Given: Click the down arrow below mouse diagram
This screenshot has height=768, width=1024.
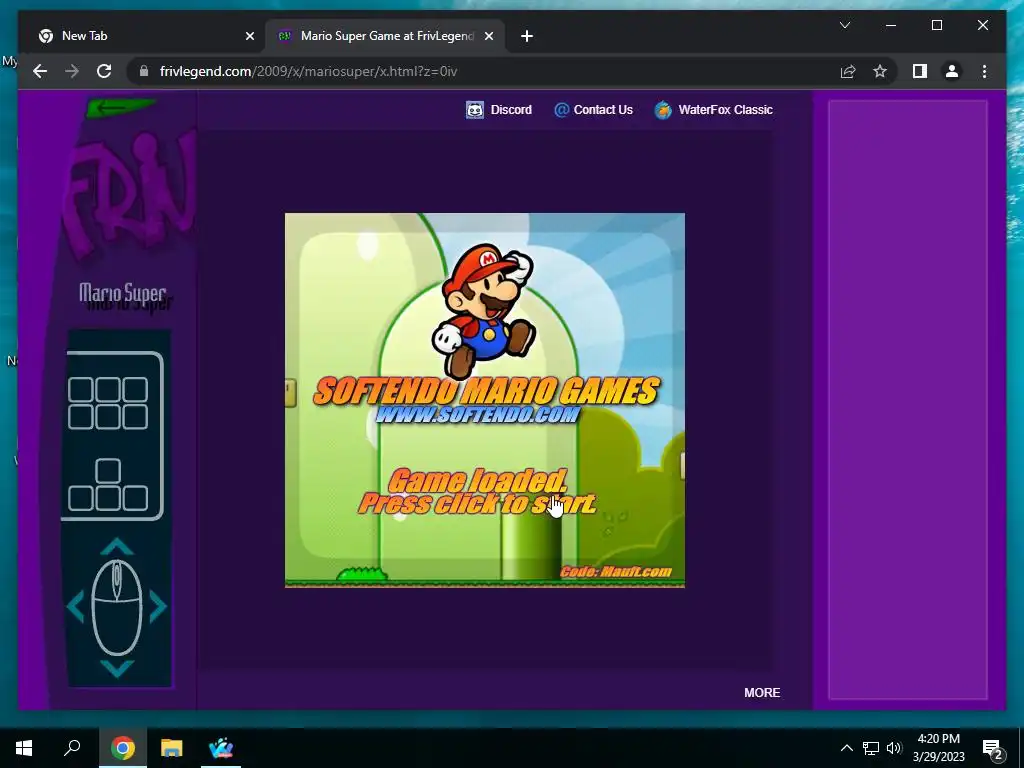Looking at the screenshot, I should pos(118,668).
